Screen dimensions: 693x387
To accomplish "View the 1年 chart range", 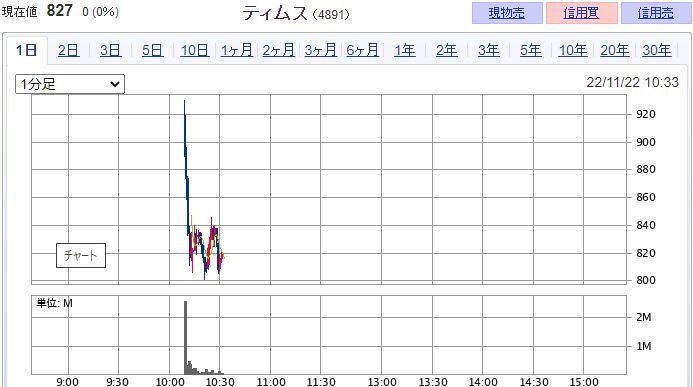I will click(x=404, y=50).
